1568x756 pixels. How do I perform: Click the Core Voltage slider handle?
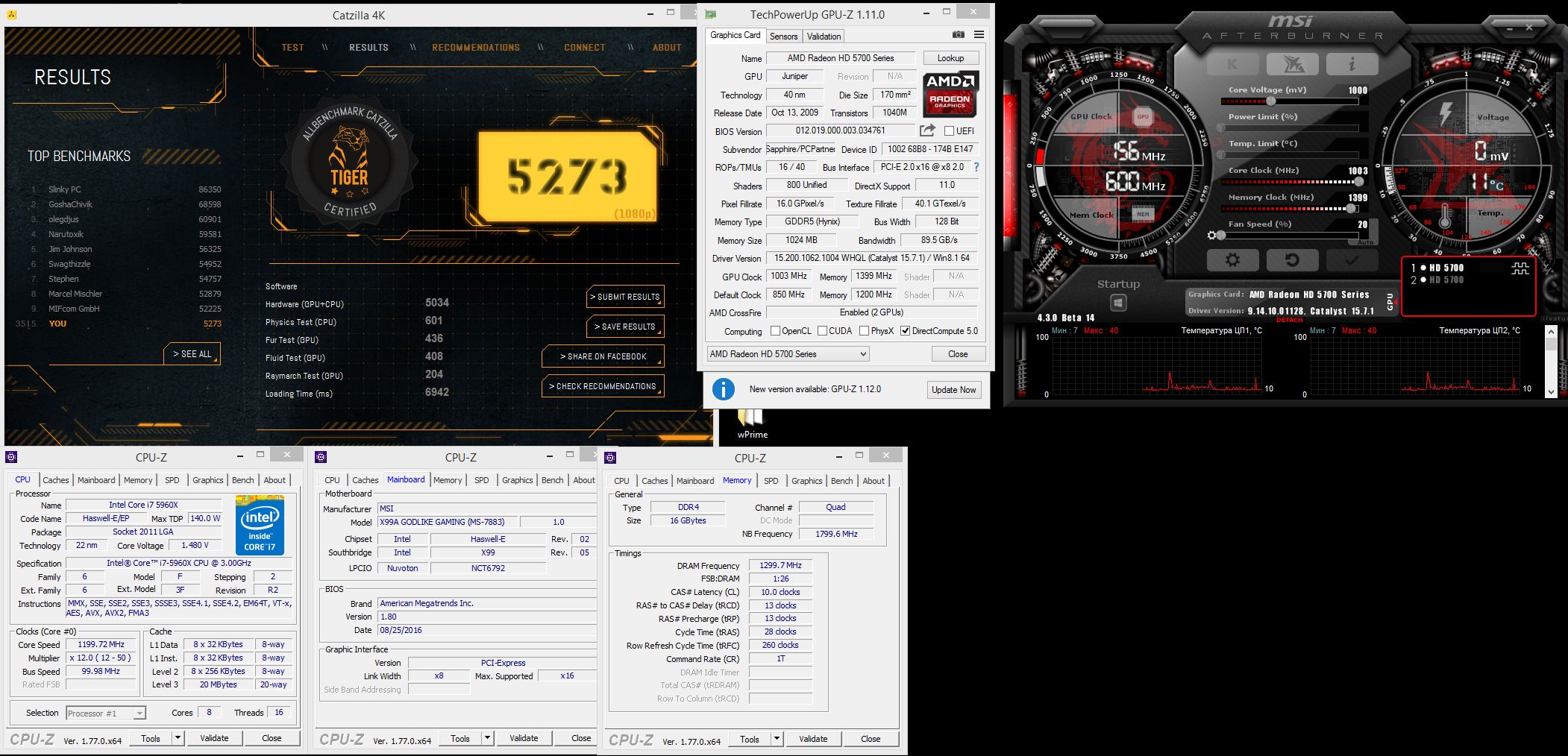click(x=1270, y=101)
